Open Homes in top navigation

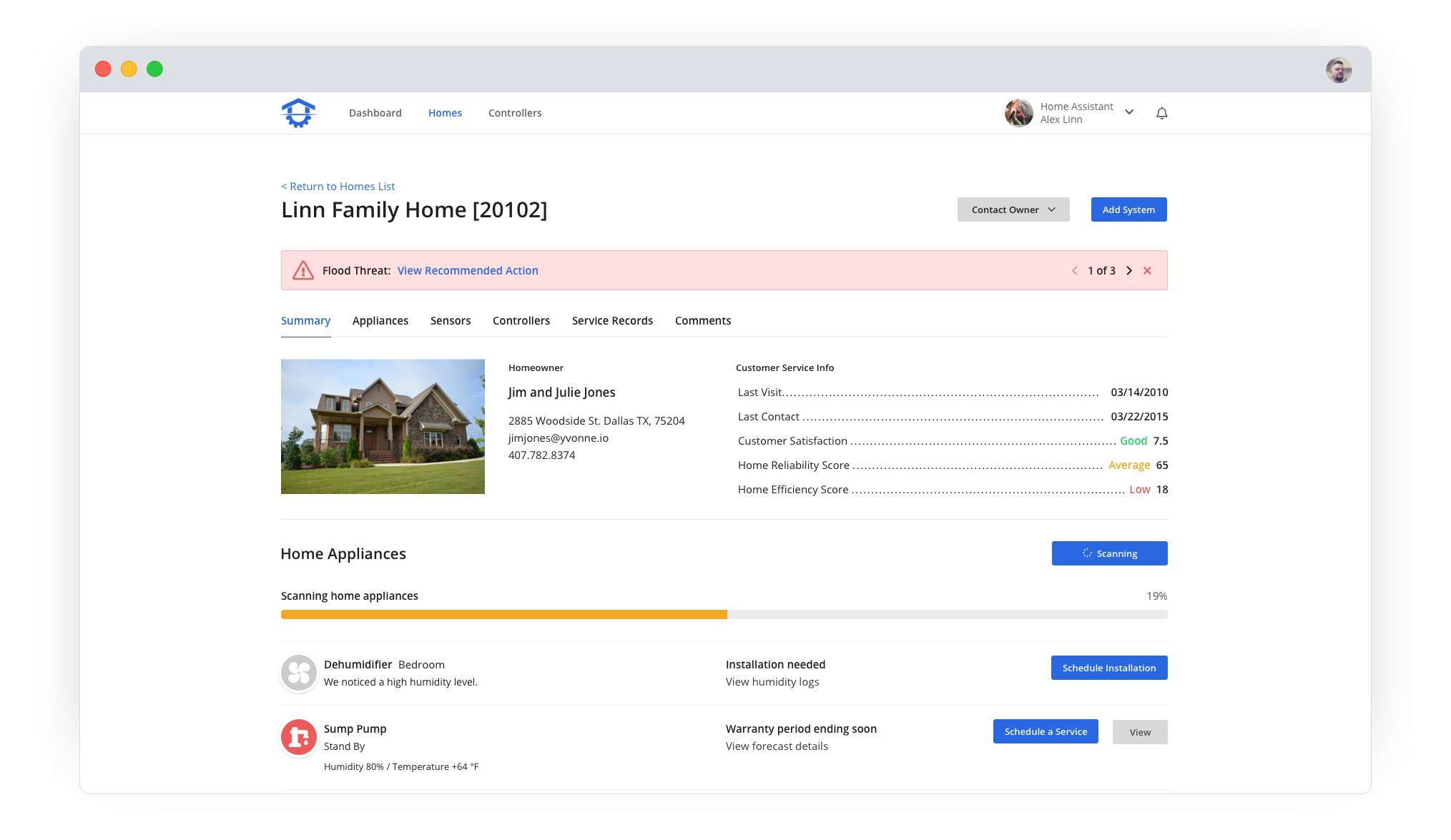[x=445, y=113]
